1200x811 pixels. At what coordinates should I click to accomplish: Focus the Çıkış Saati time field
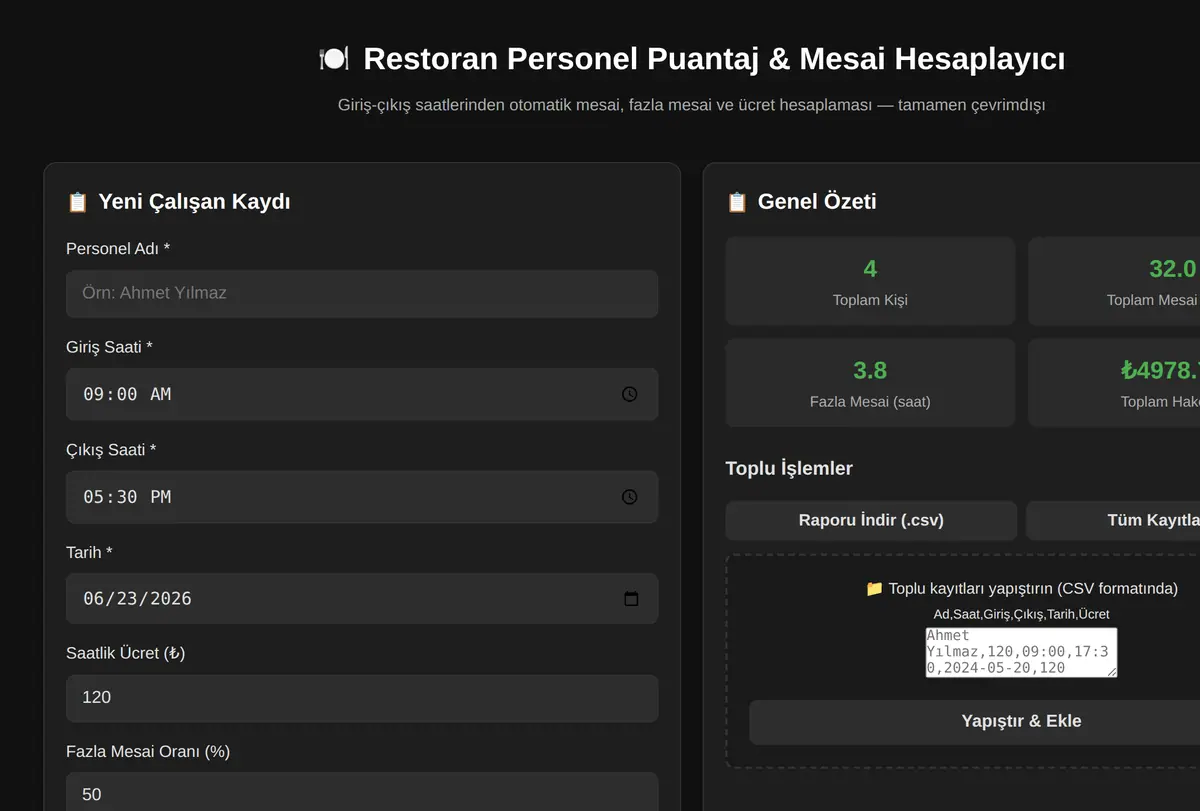coord(362,497)
